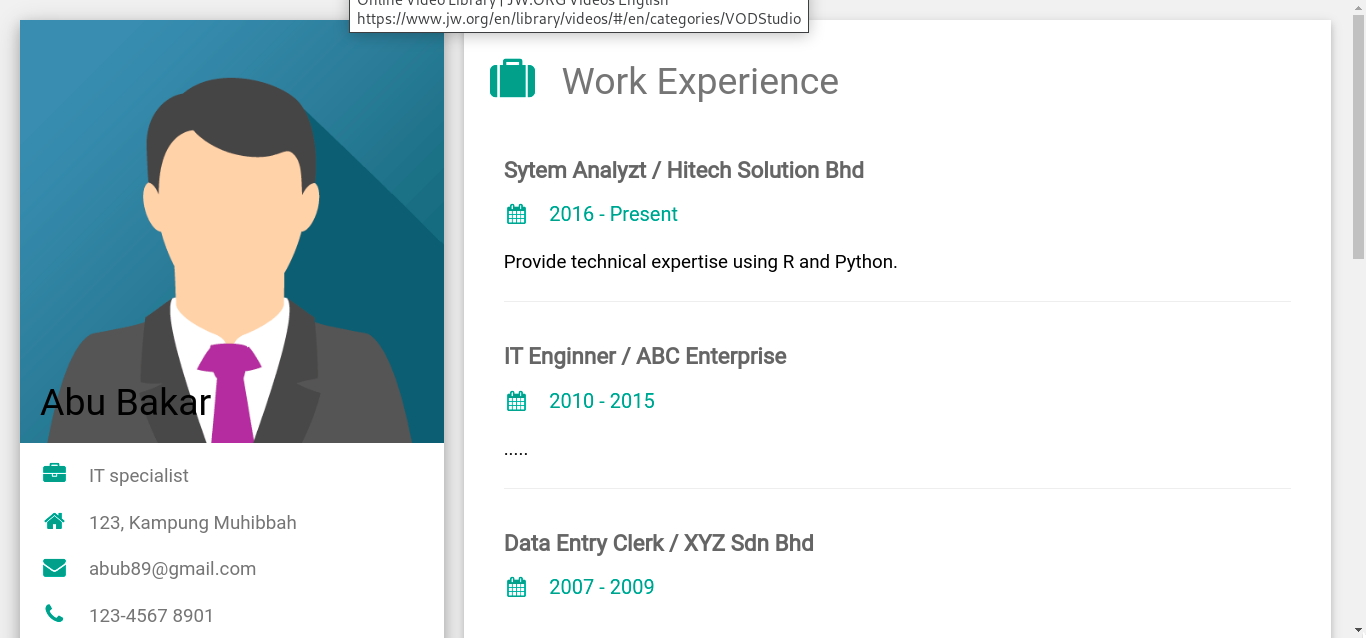This screenshot has width=1366, height=638.
Task: Click calendar icon next to 2007 - 2009
Action: click(x=516, y=587)
